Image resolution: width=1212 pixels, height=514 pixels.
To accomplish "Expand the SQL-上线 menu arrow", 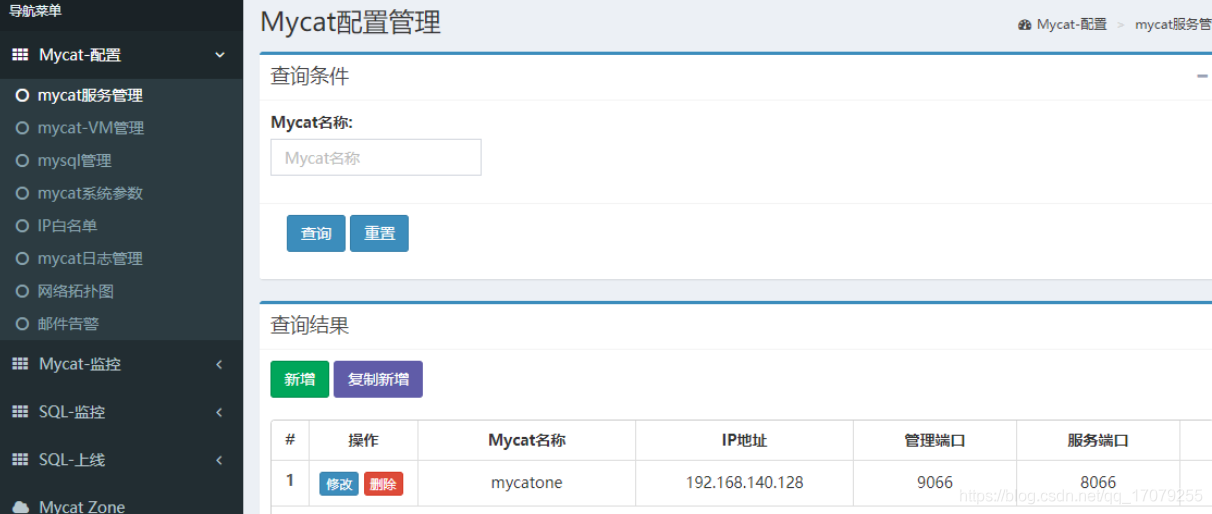I will point(219,460).
